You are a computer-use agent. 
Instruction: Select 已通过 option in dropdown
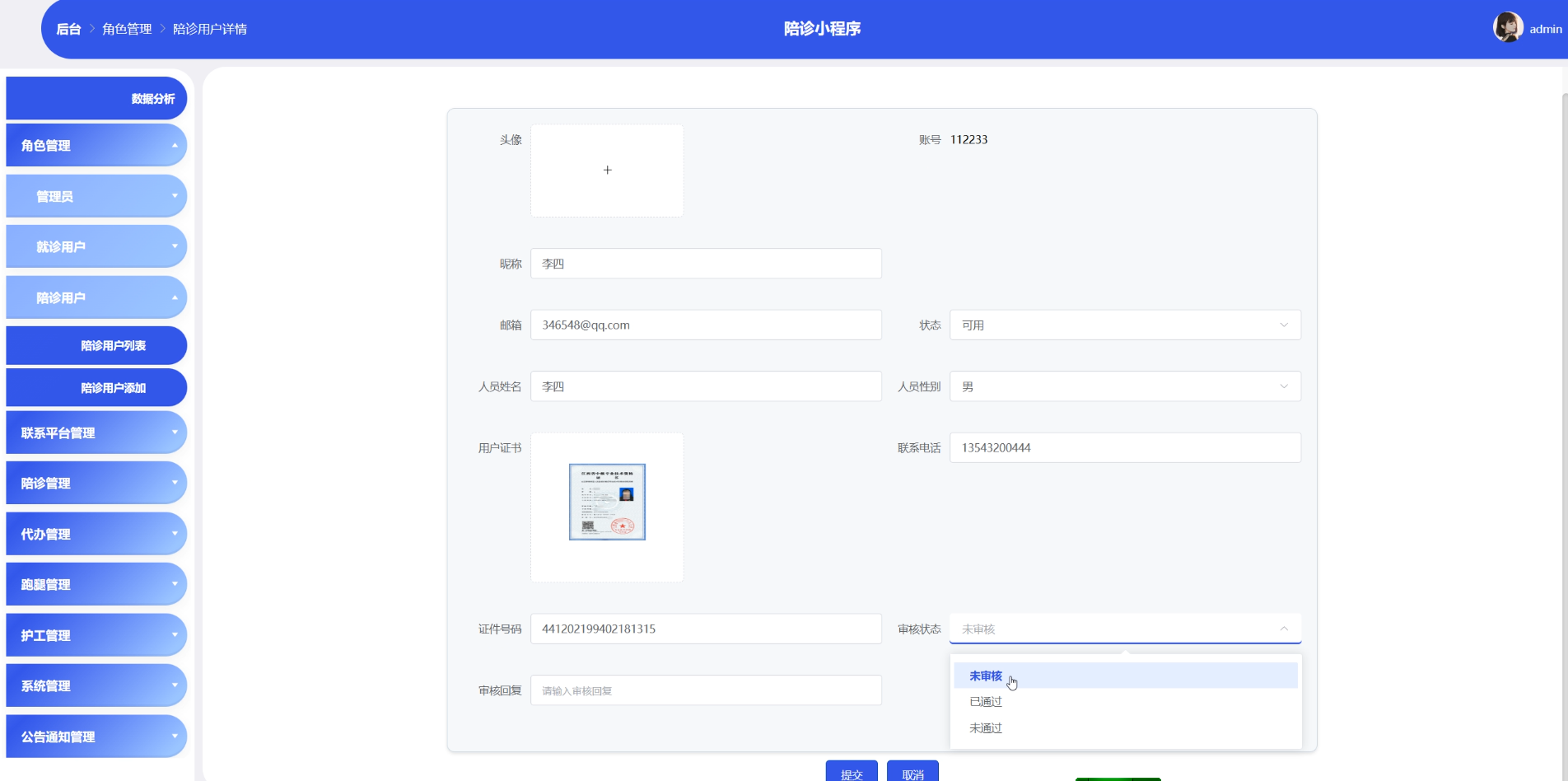(1126, 702)
